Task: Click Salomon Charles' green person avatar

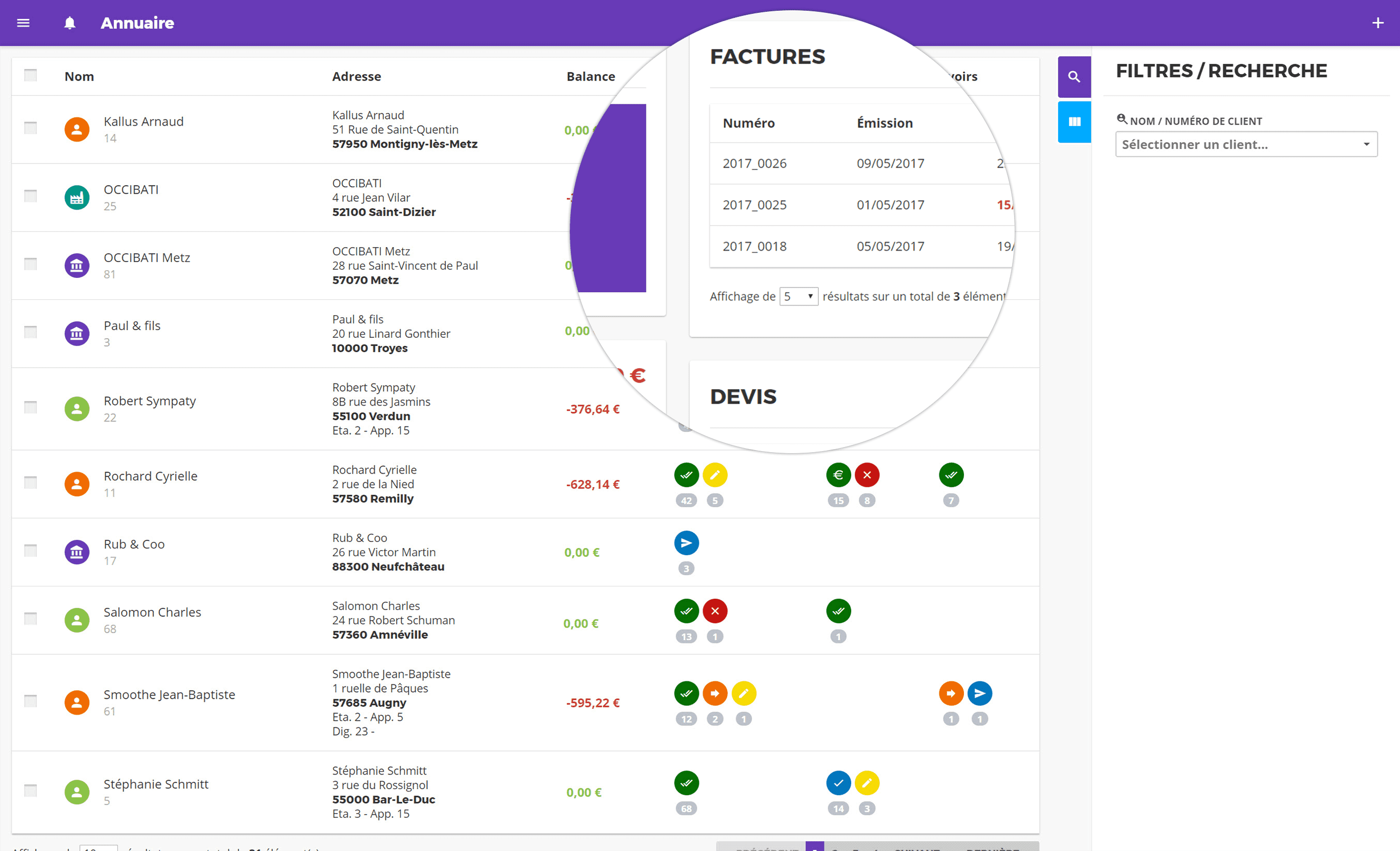Action: point(77,620)
